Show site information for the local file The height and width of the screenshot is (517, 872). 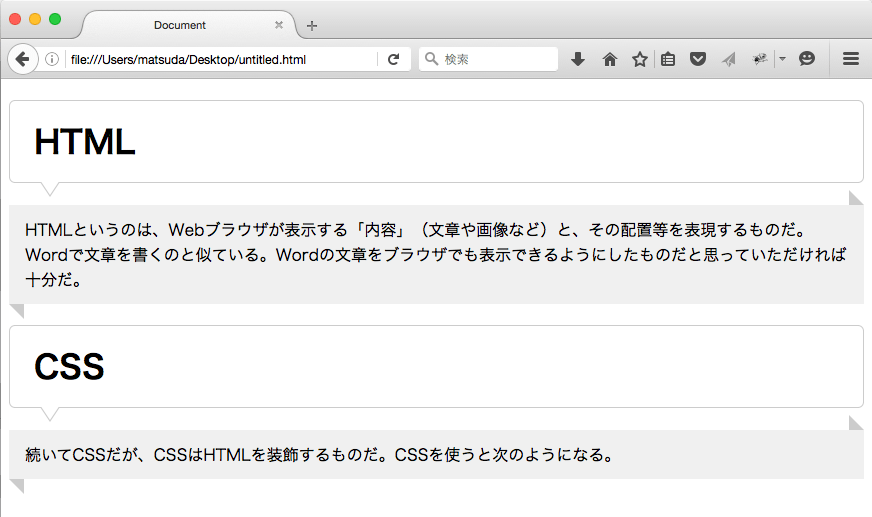tap(52, 60)
